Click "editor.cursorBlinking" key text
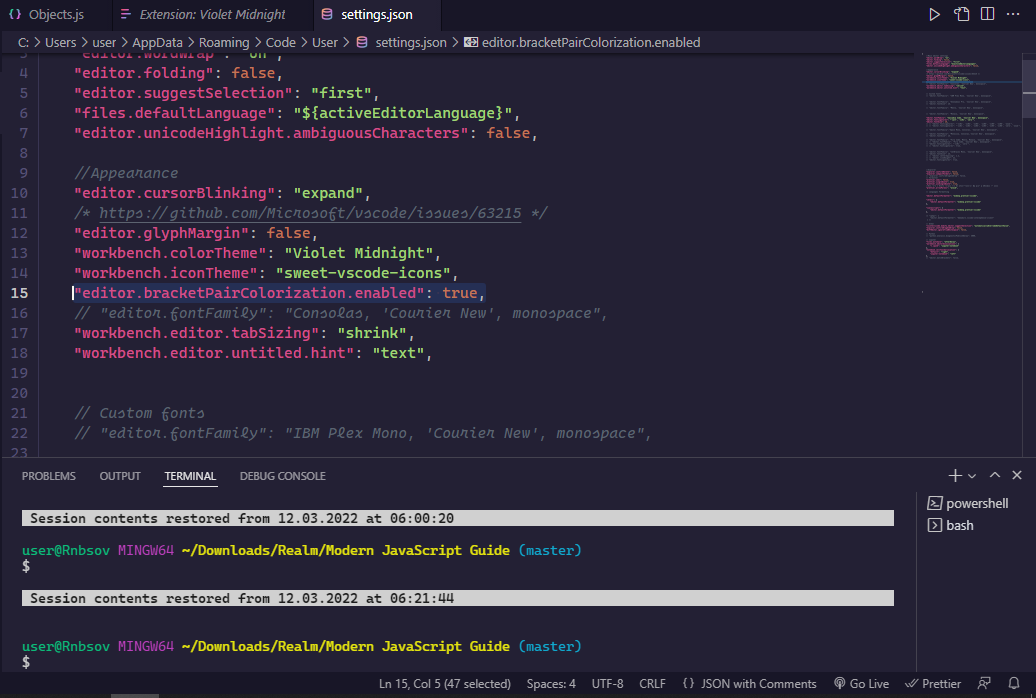Viewport: 1036px width, 698px height. [174, 193]
